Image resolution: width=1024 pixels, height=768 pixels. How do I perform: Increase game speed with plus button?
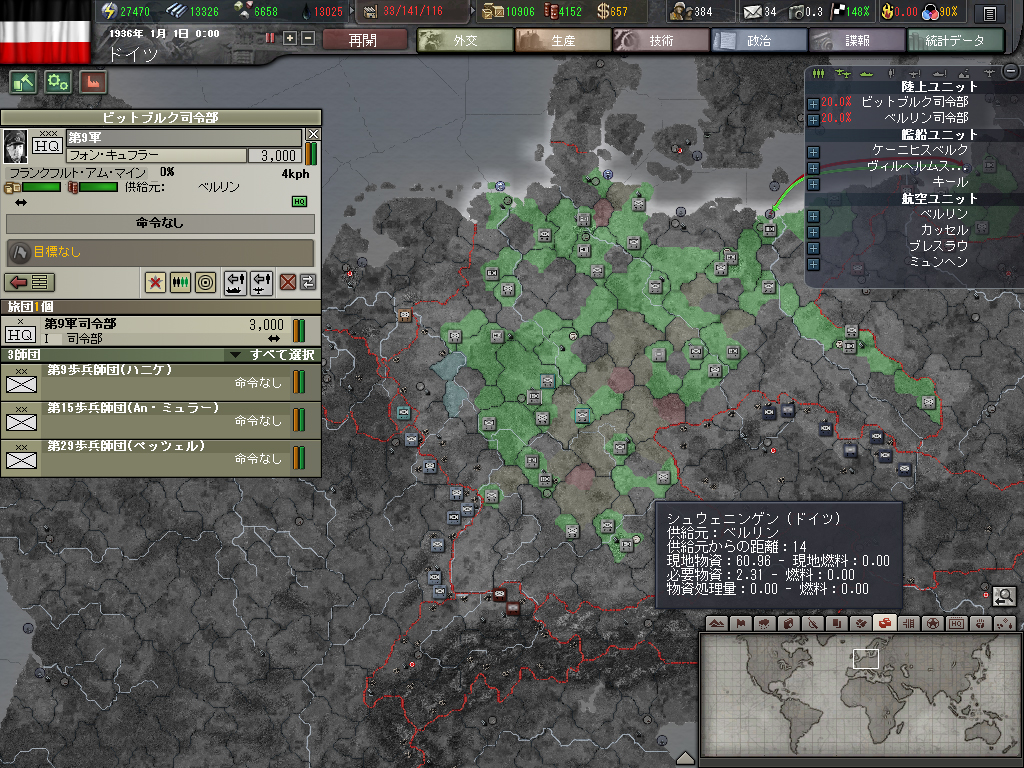(290, 38)
